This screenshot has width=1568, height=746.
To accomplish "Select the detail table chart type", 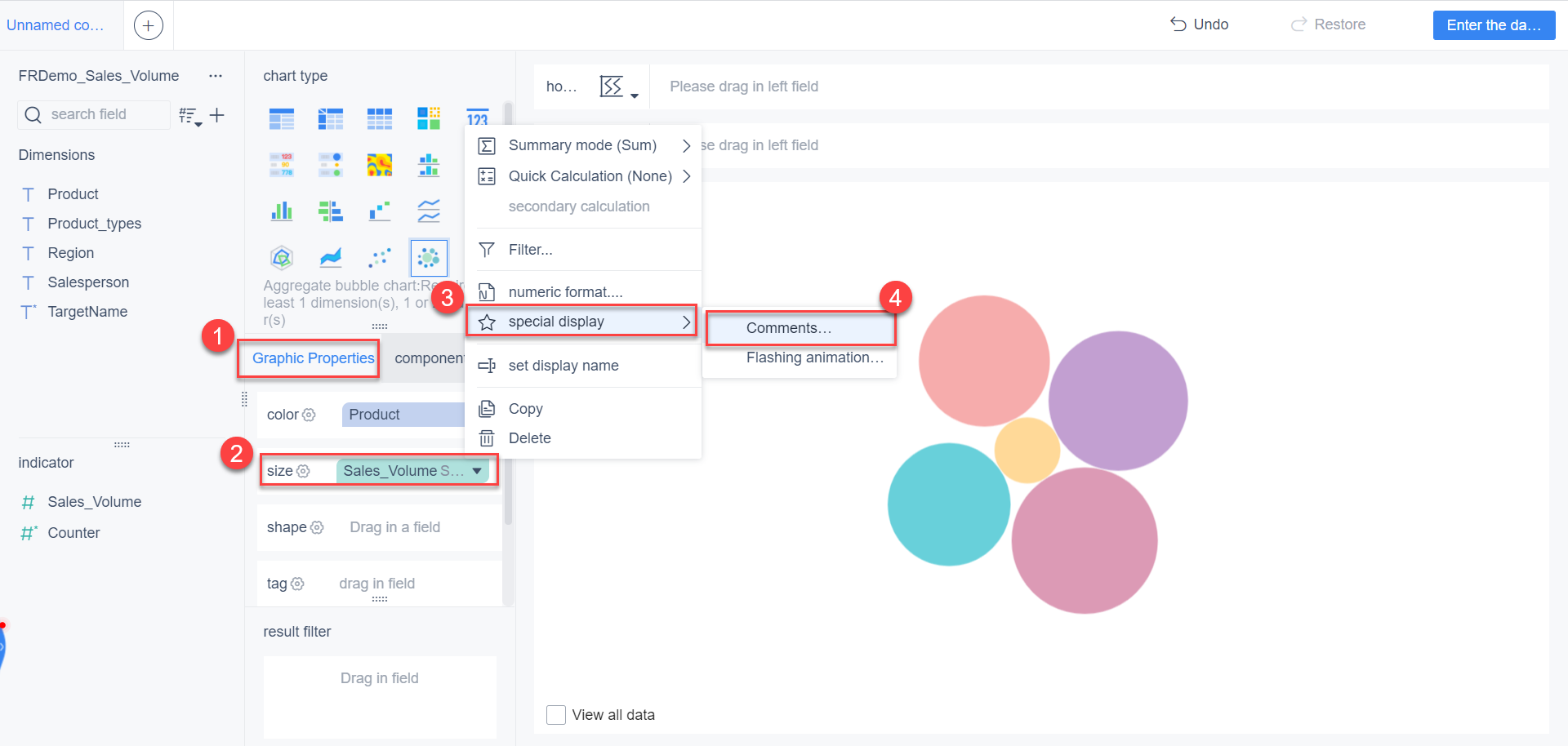I will tap(380, 118).
